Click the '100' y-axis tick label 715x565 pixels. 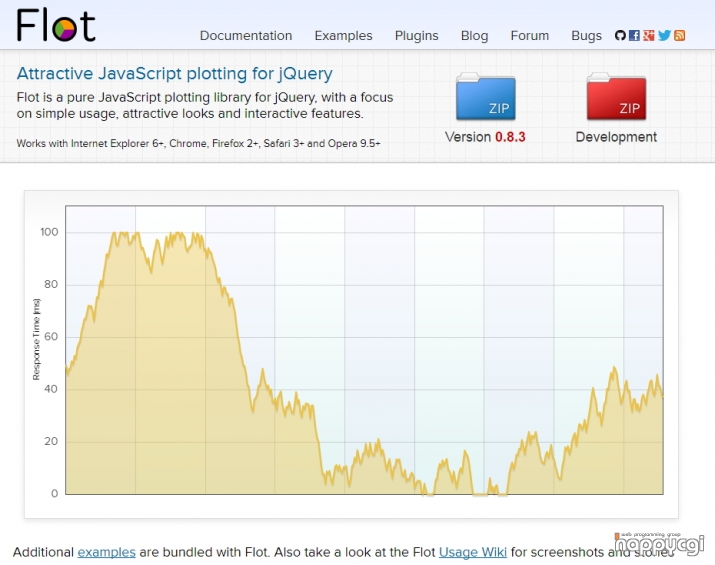click(x=49, y=232)
